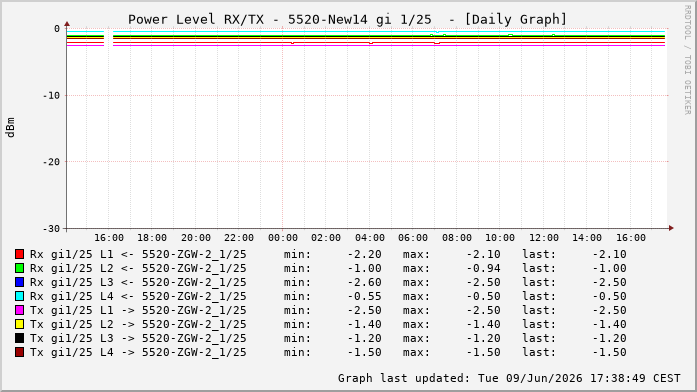
Task: Click the Graph last updated timestamp
Action: [509, 378]
